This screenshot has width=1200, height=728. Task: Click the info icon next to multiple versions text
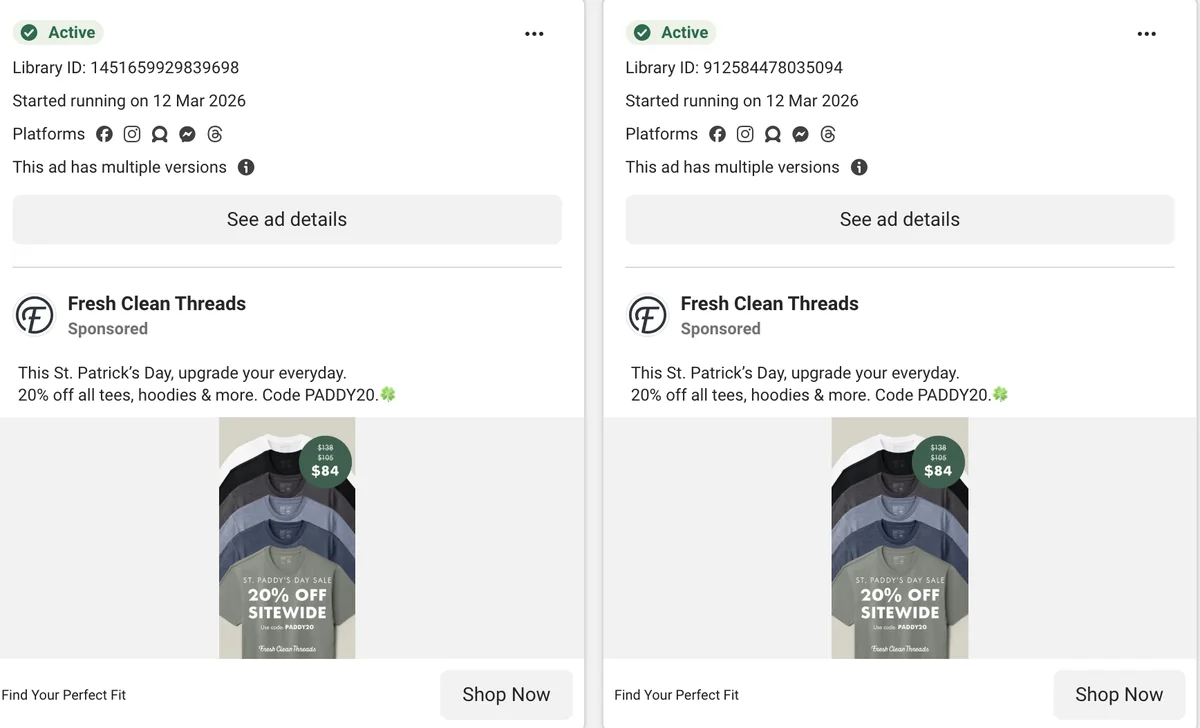point(246,167)
